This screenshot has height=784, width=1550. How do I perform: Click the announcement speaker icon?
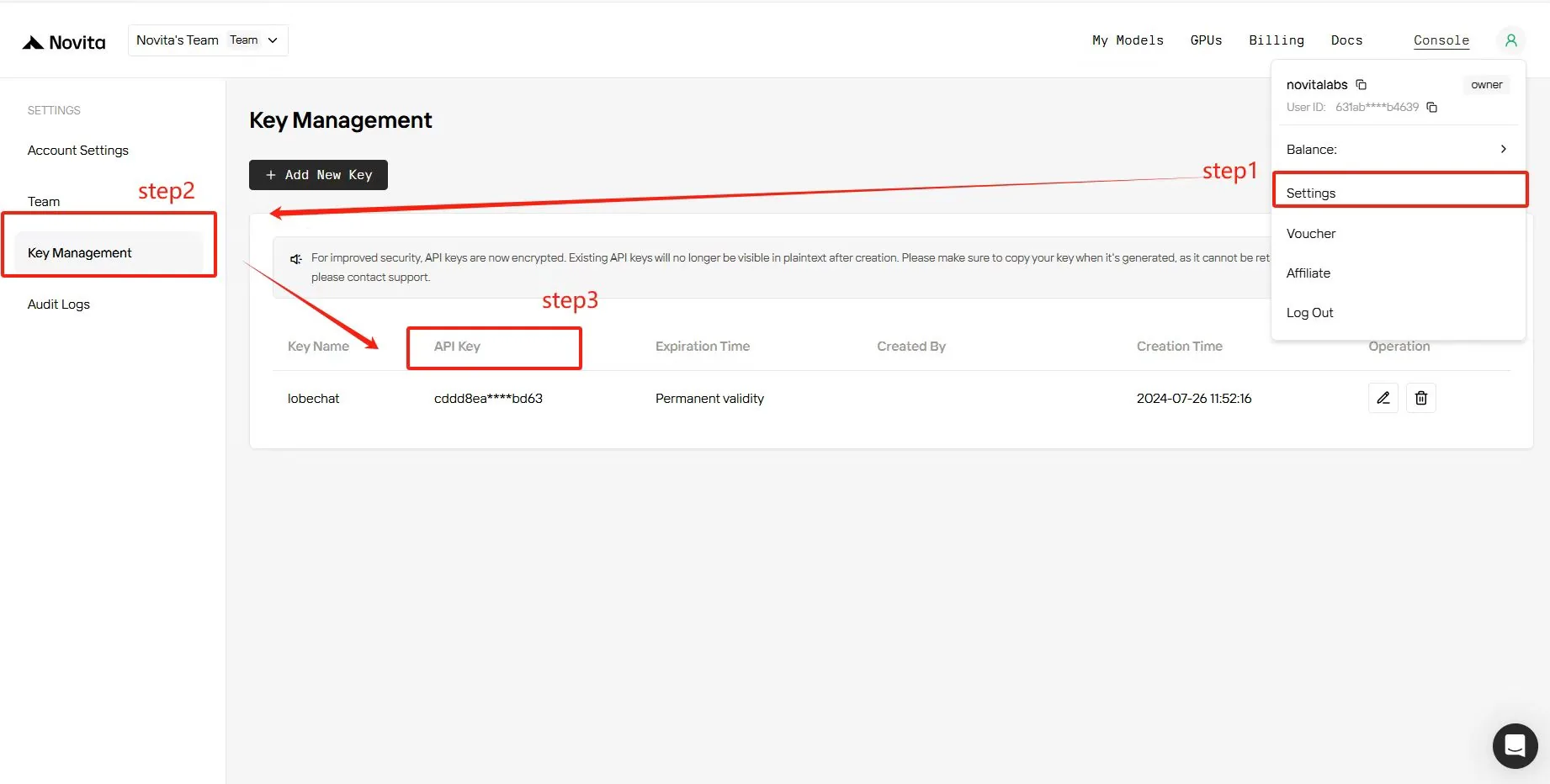click(295, 259)
